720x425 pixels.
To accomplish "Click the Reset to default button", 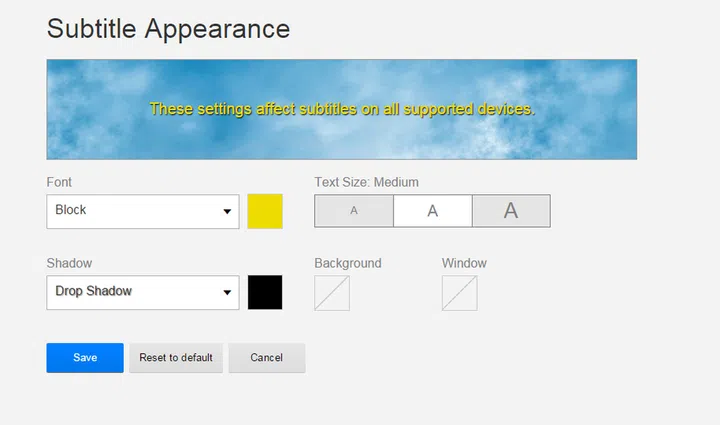I will [x=176, y=358].
